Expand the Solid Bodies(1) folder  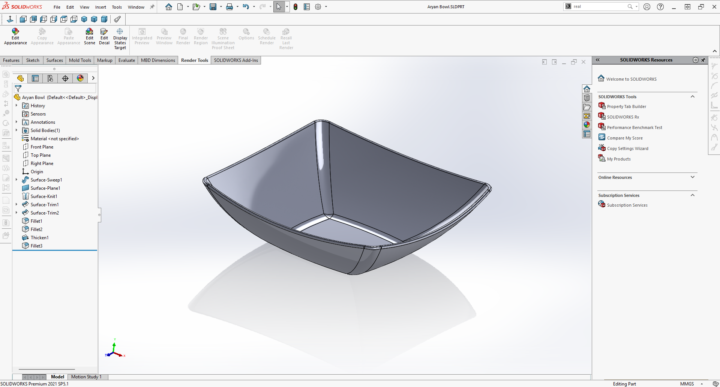17,130
